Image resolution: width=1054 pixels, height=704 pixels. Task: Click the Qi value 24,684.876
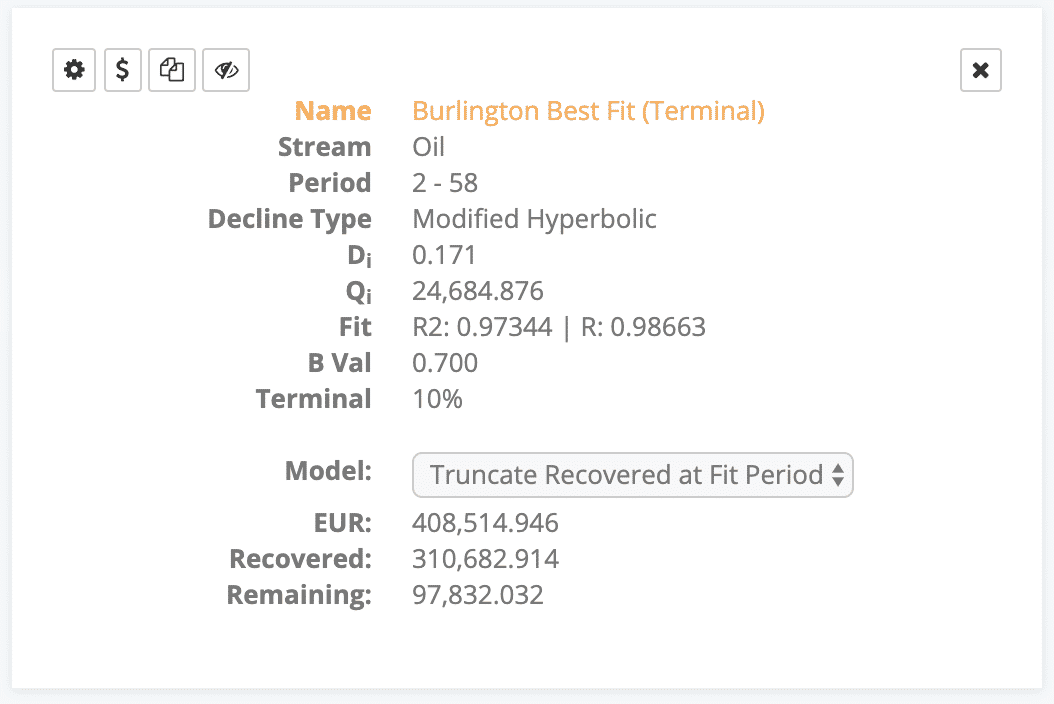pyautogui.click(x=478, y=291)
